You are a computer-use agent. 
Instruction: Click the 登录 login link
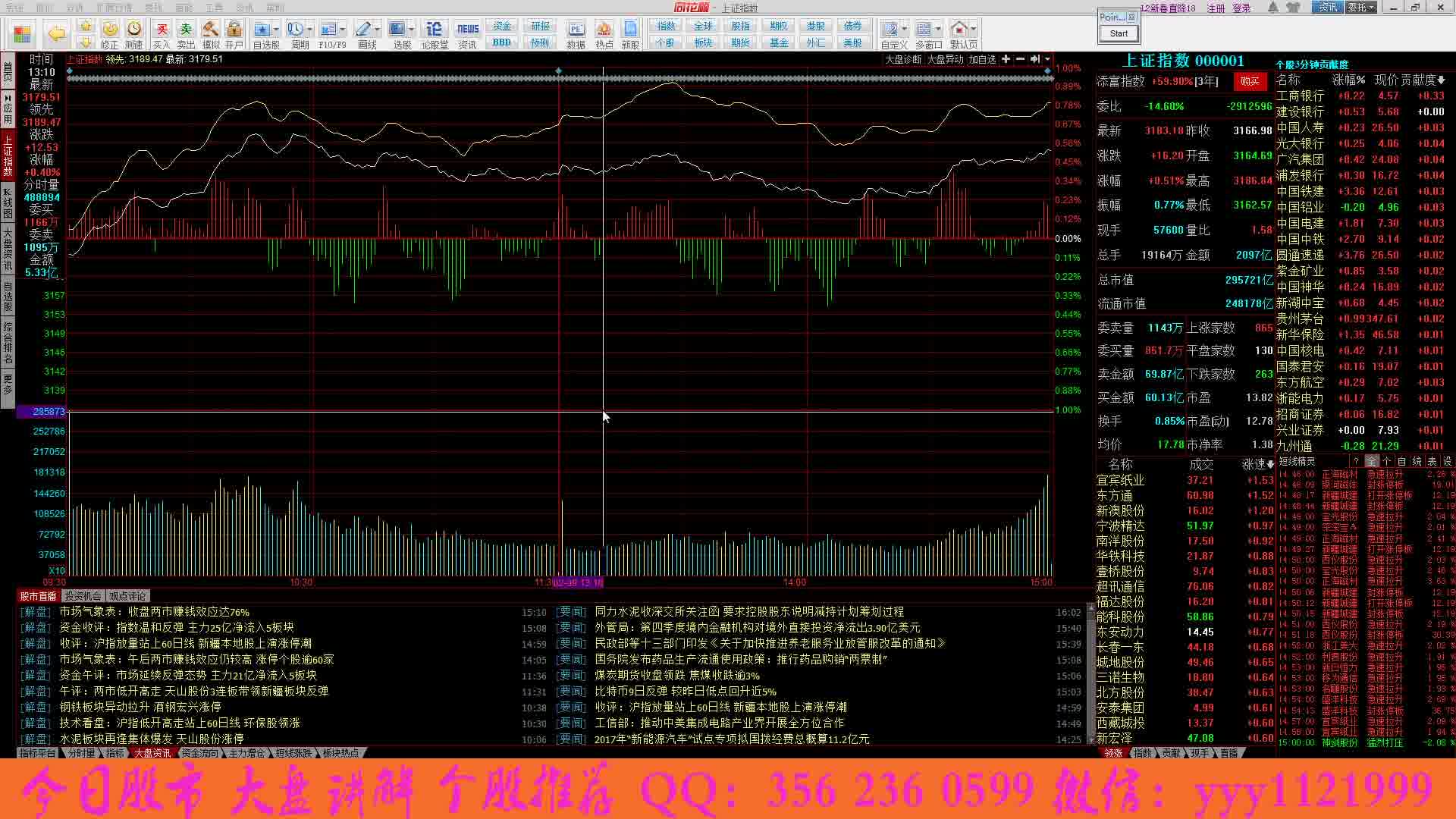pos(1241,8)
